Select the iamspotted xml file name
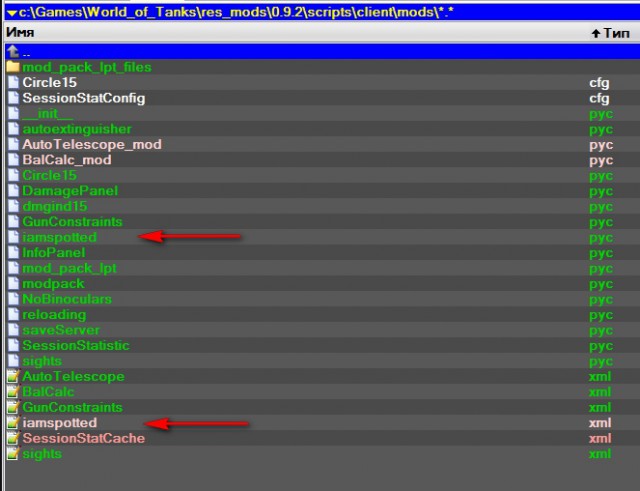 (60, 423)
